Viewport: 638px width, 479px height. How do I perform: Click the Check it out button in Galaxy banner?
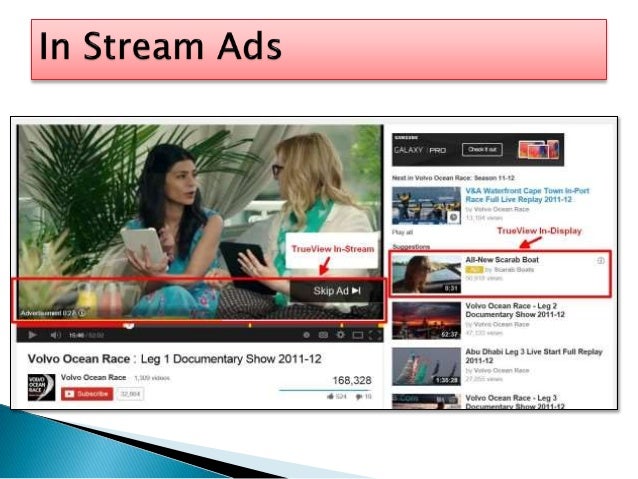tap(482, 150)
